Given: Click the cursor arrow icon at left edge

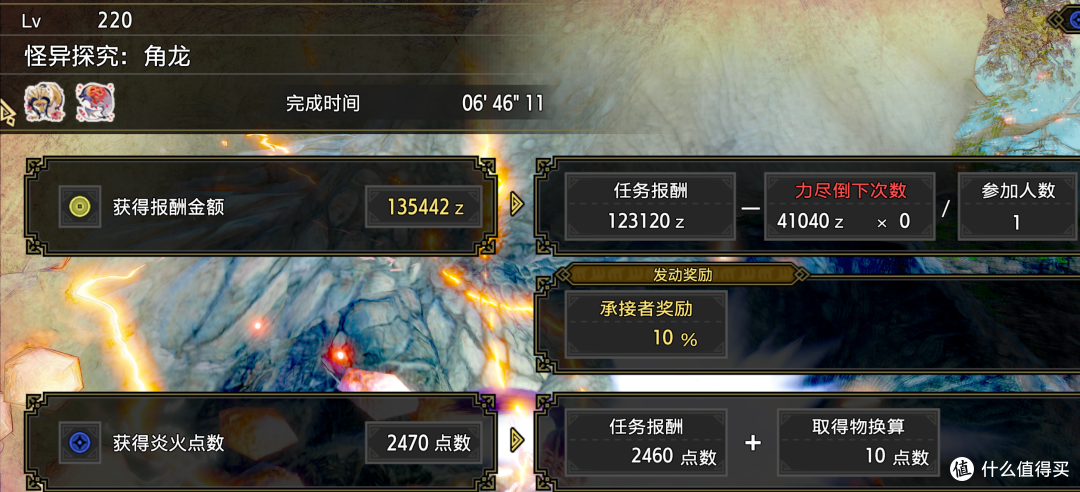Looking at the screenshot, I should (x=8, y=111).
